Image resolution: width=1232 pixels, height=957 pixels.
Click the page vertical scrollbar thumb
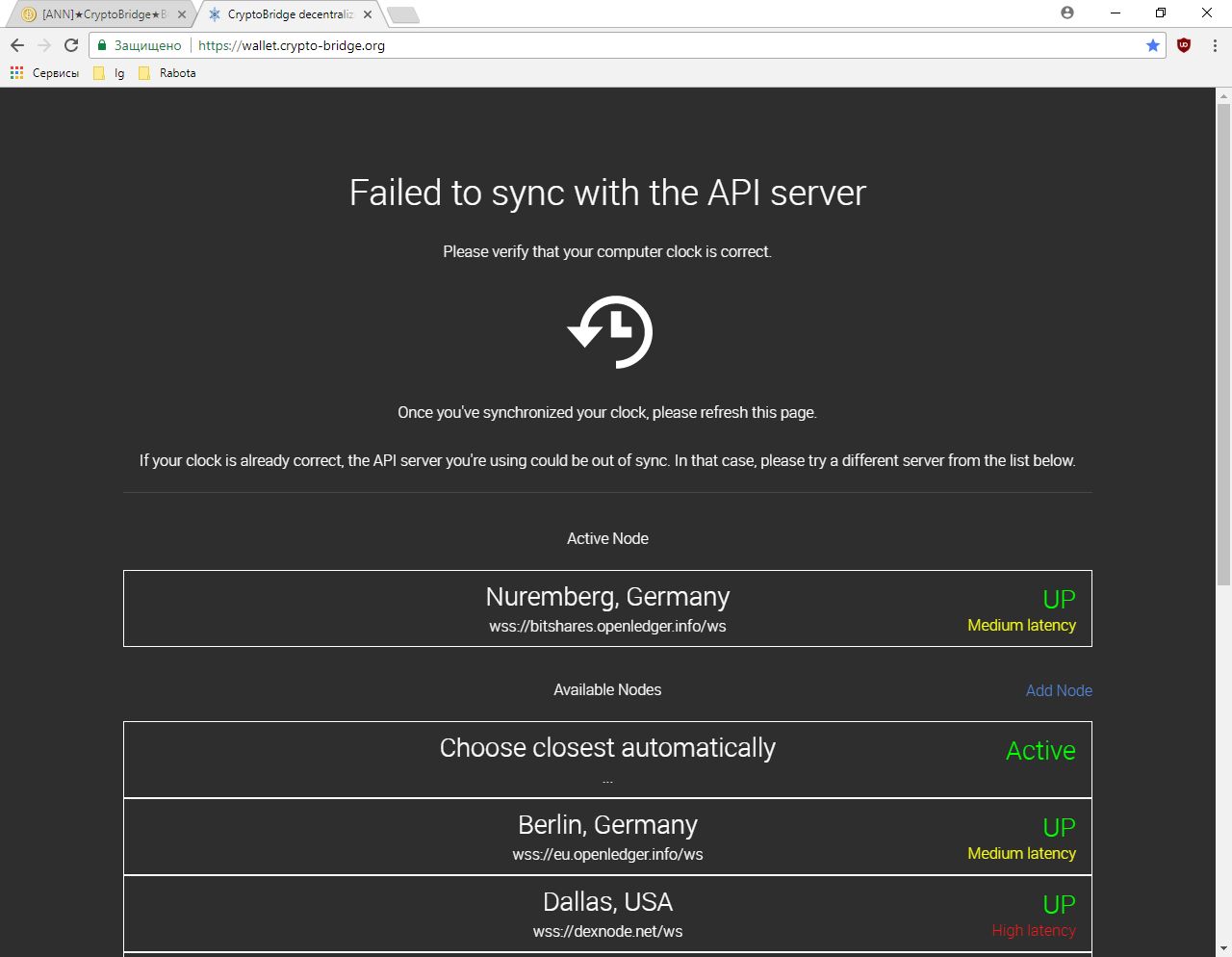coord(1223,344)
